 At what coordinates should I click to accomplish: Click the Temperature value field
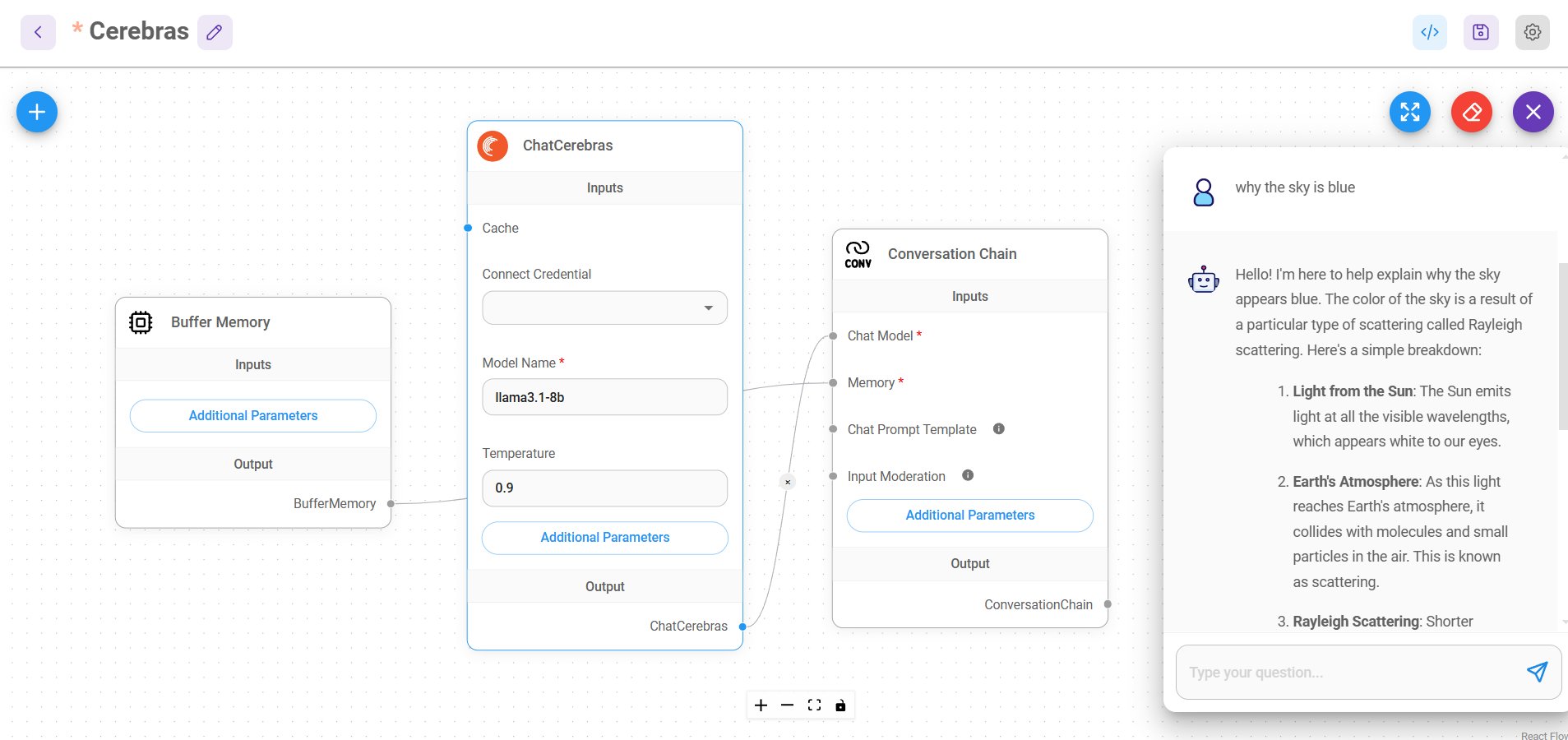605,488
